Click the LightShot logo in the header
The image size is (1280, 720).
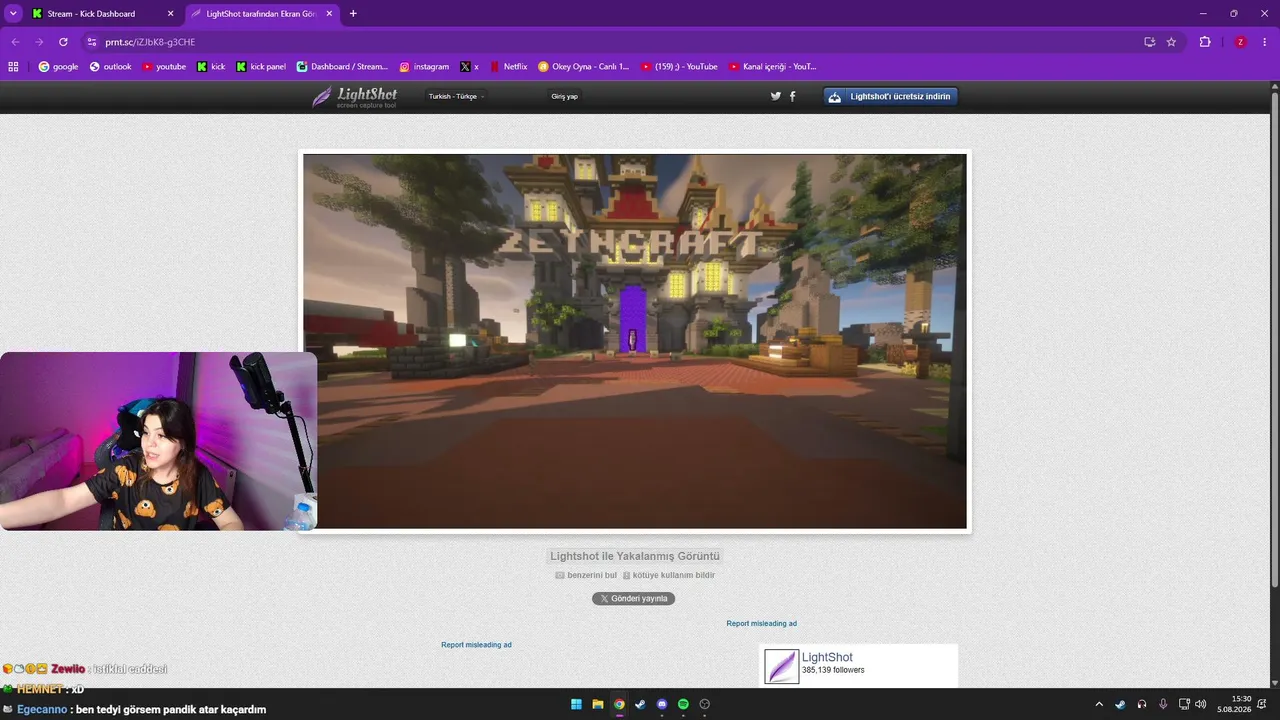coord(354,97)
